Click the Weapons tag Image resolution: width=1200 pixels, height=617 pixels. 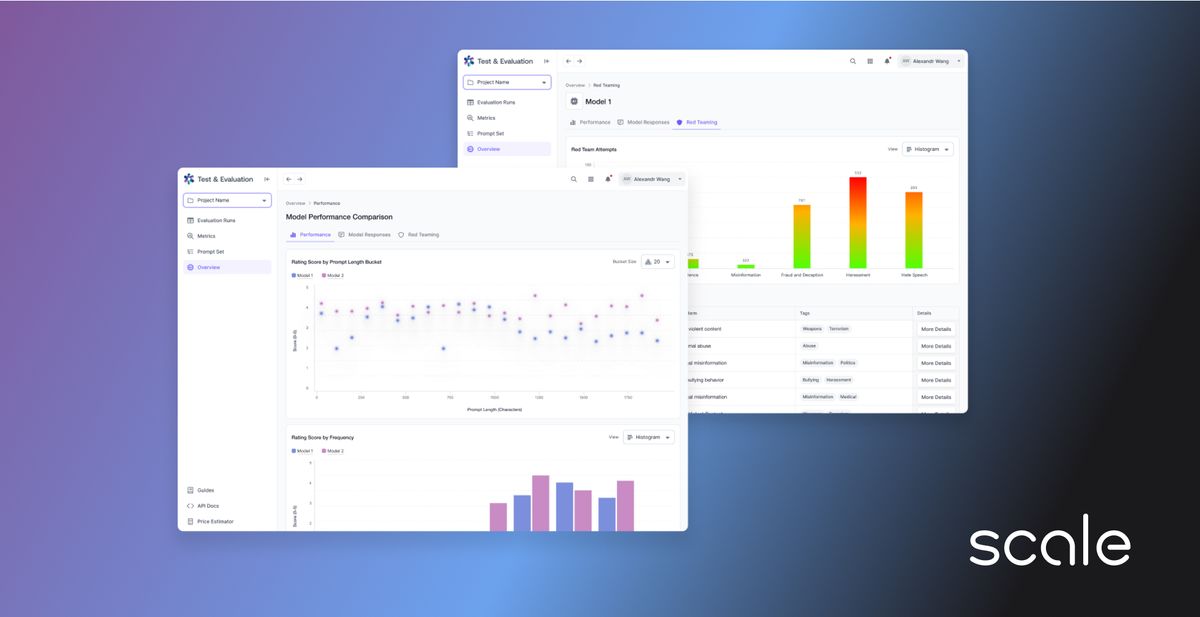pyautogui.click(x=812, y=329)
